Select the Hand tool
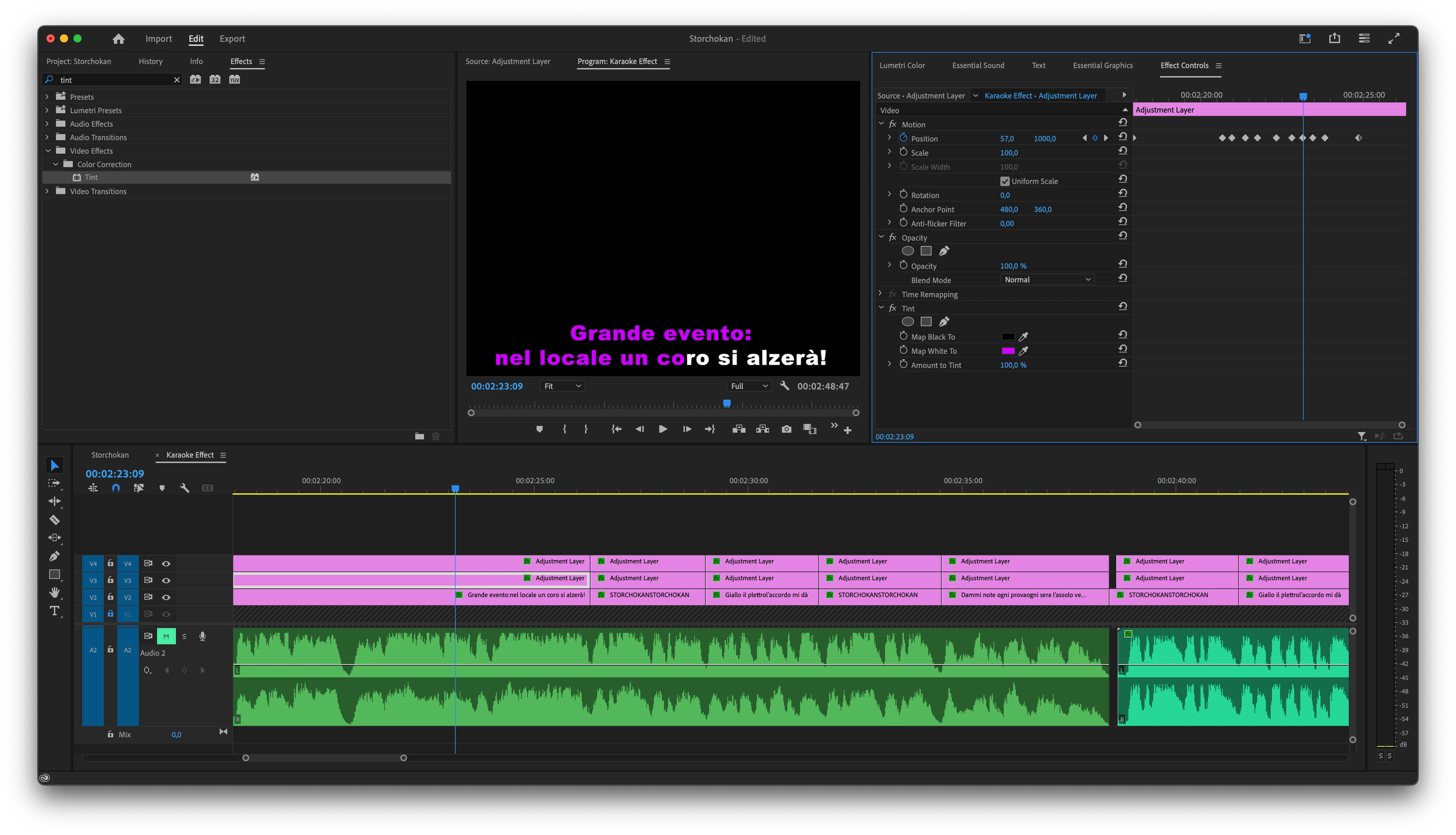This screenshot has height=835, width=1456. tap(55, 592)
